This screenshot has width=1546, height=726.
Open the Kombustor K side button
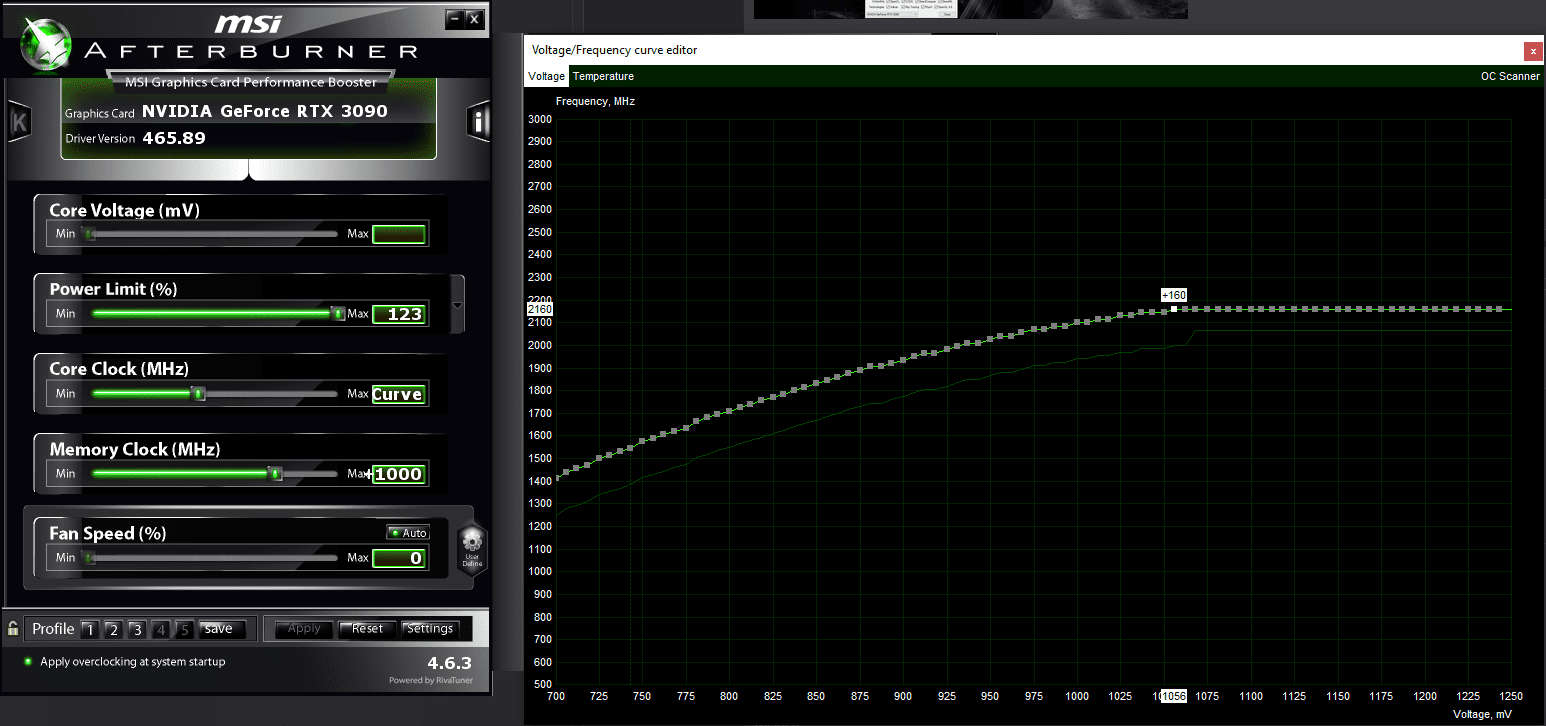[x=19, y=122]
